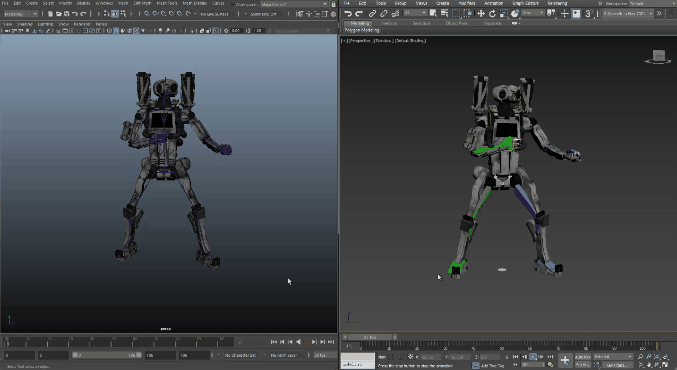Click the Perspective viewport label

361,41
